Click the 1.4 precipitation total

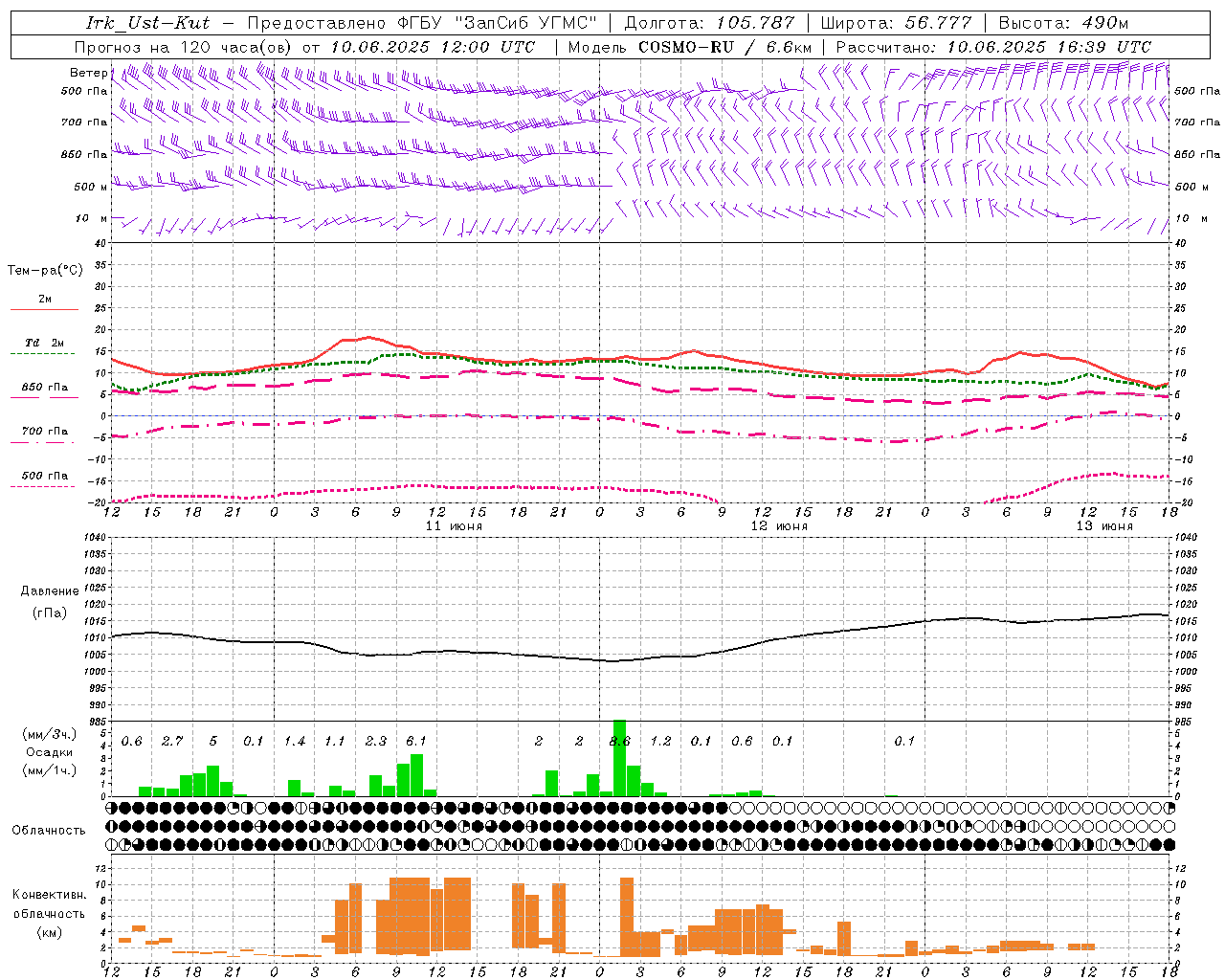tap(295, 741)
